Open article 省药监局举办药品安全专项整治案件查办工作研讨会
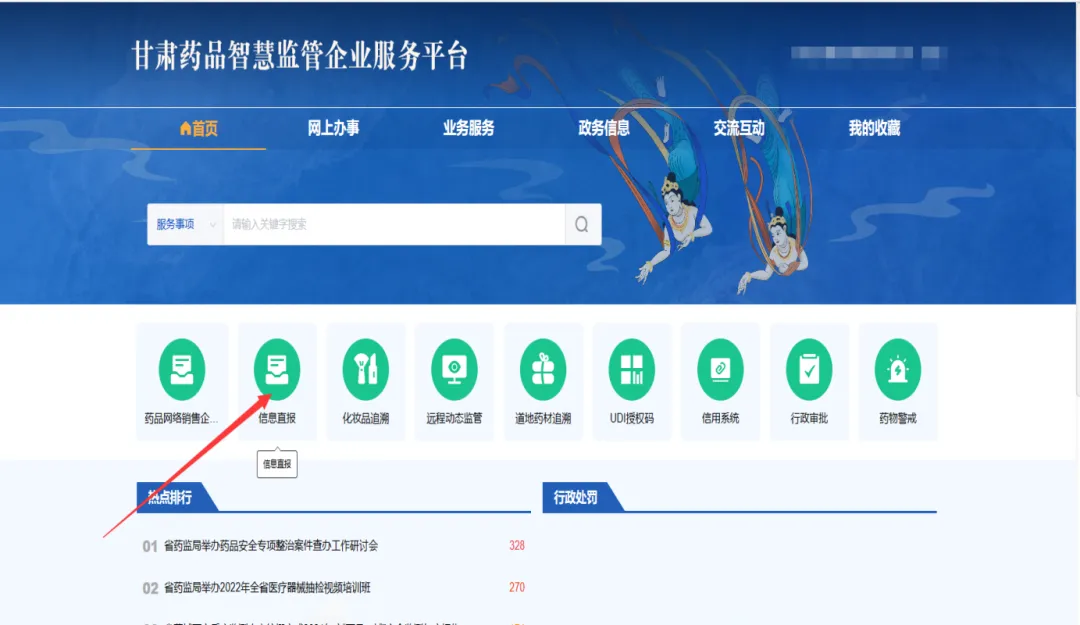Screen dimensions: 1080x625 pyautogui.click(x=271, y=546)
